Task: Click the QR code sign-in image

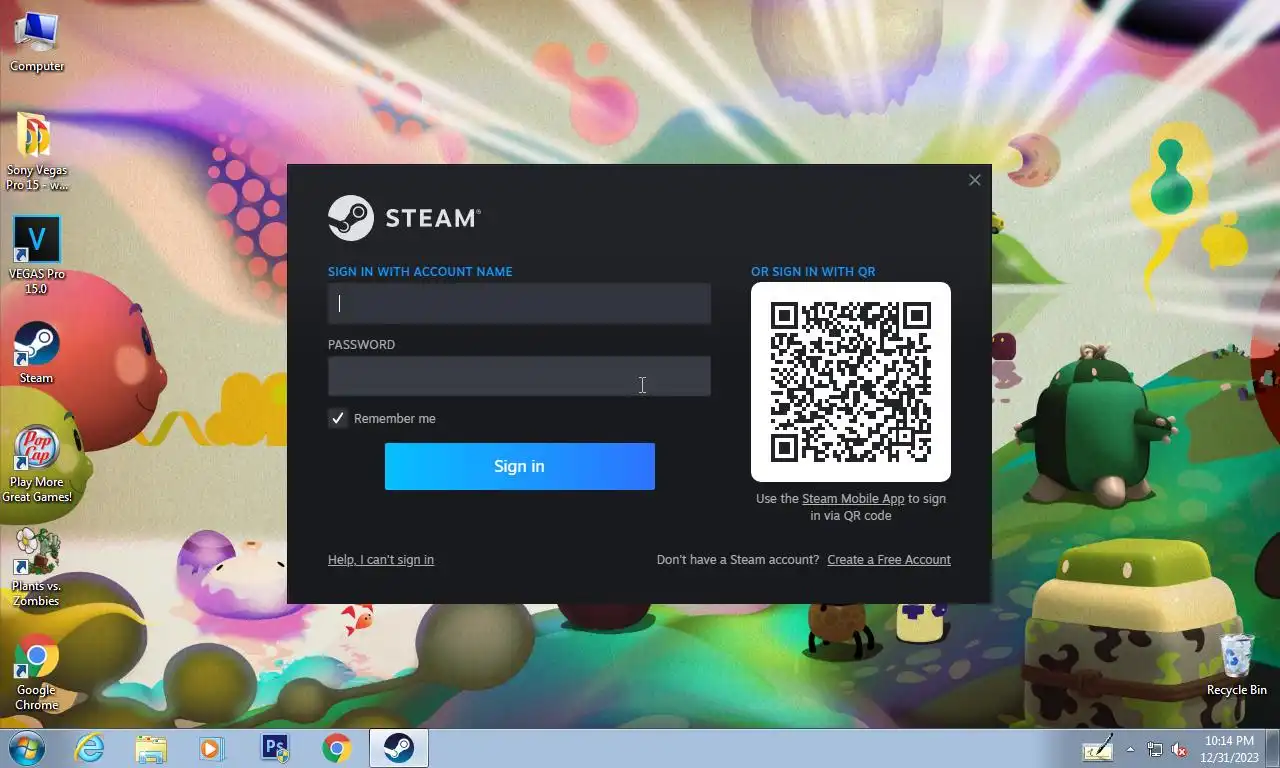Action: pyautogui.click(x=851, y=382)
